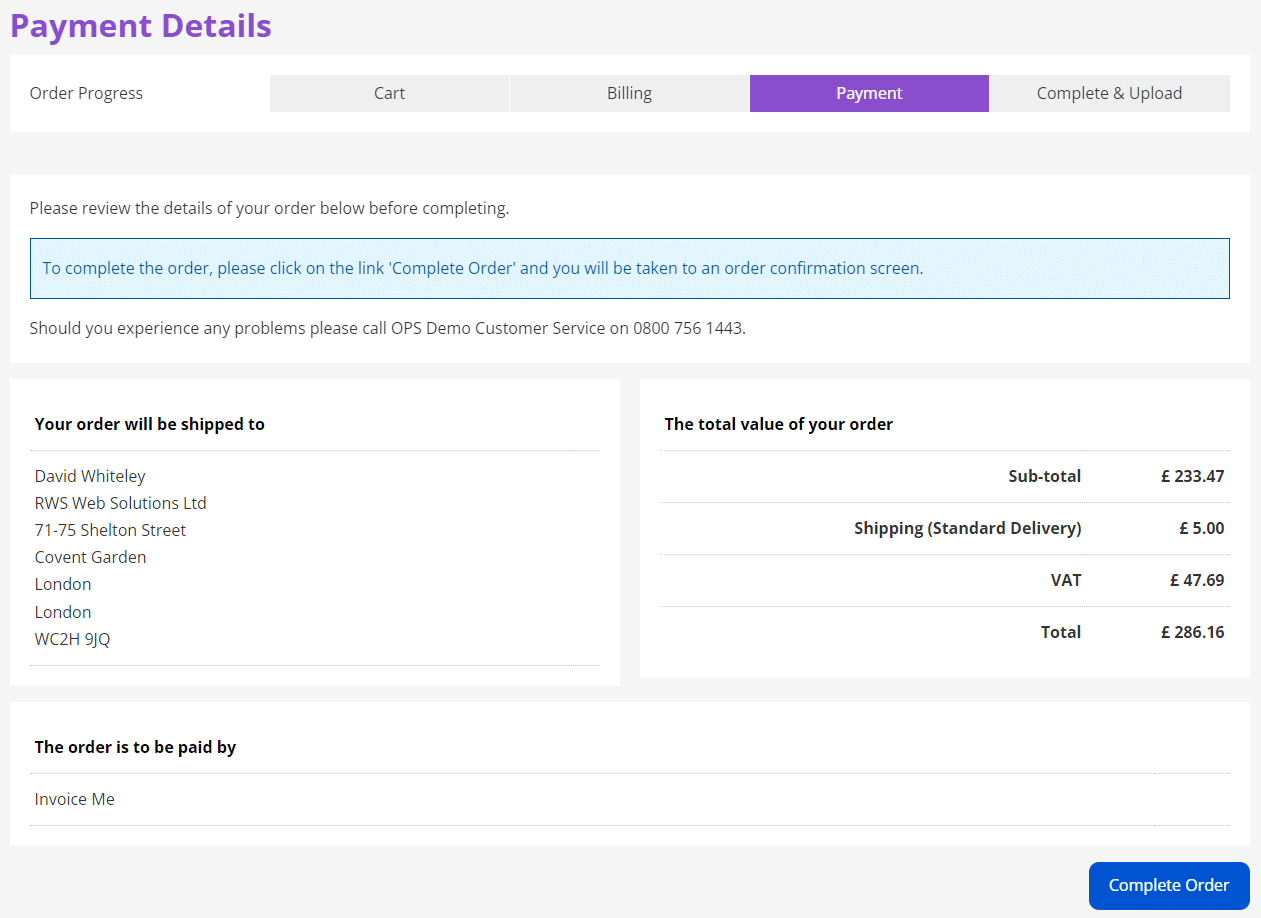The width and height of the screenshot is (1261, 918).
Task: Jump to Complete & Upload step
Action: click(x=1109, y=93)
